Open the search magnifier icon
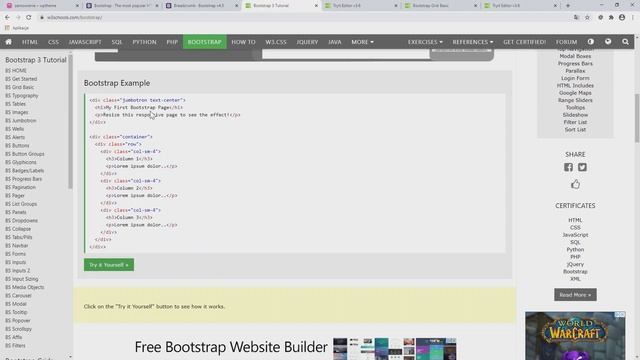Viewport: 640px width, 360px height. click(625, 42)
